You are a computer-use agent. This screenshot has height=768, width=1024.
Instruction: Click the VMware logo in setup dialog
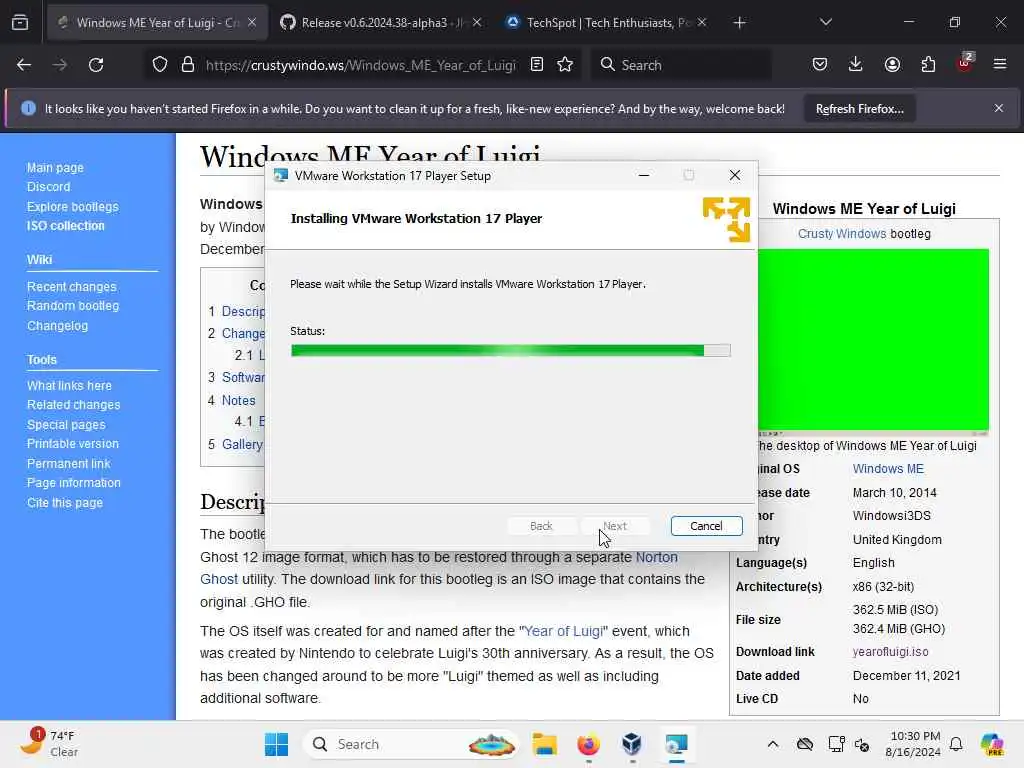[x=726, y=219]
